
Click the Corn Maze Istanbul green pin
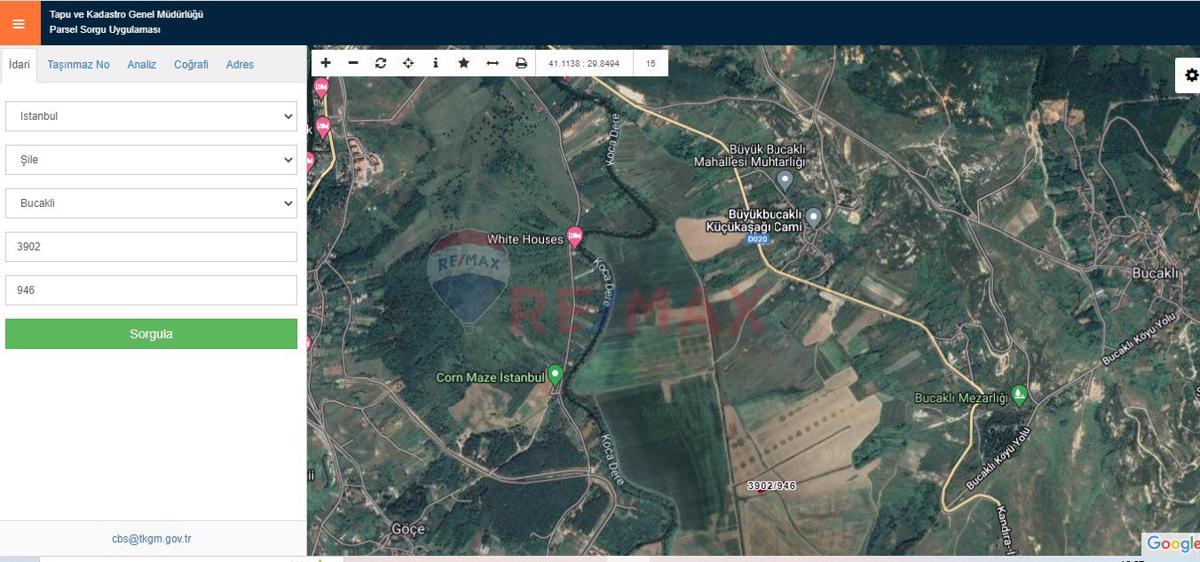[x=555, y=376]
